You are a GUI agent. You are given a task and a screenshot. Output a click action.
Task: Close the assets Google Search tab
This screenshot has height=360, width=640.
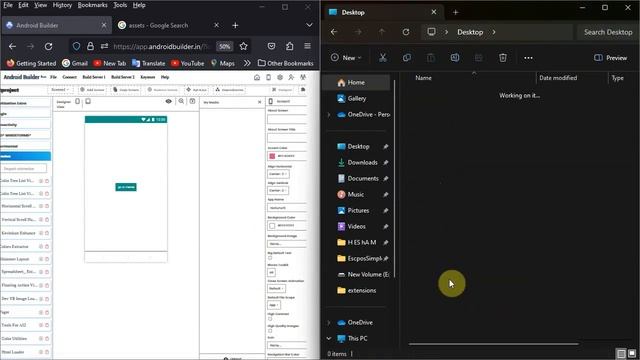216,25
